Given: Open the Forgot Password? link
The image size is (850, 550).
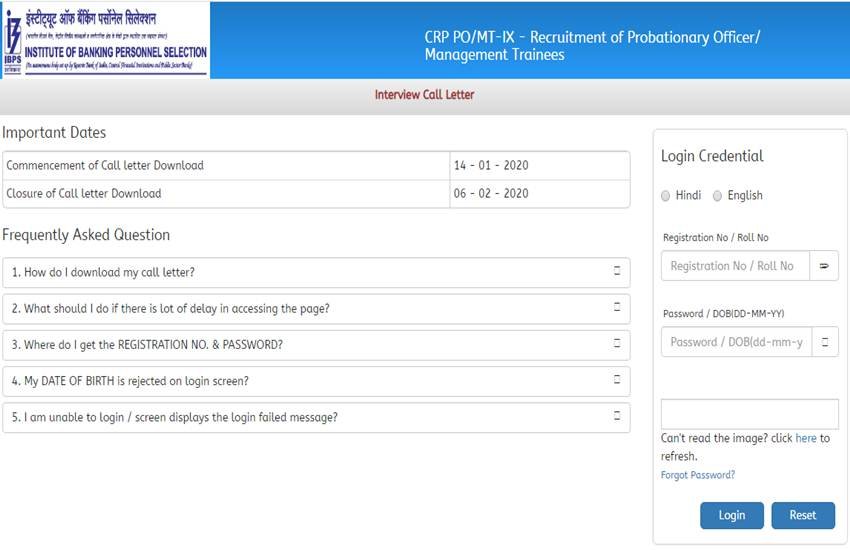Looking at the screenshot, I should coord(697,475).
